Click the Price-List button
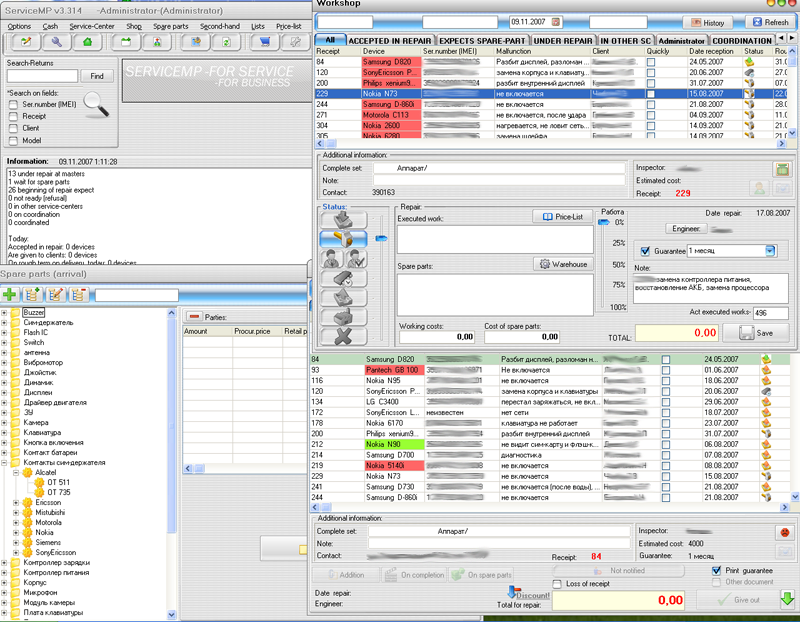The image size is (800, 622). click(561, 217)
